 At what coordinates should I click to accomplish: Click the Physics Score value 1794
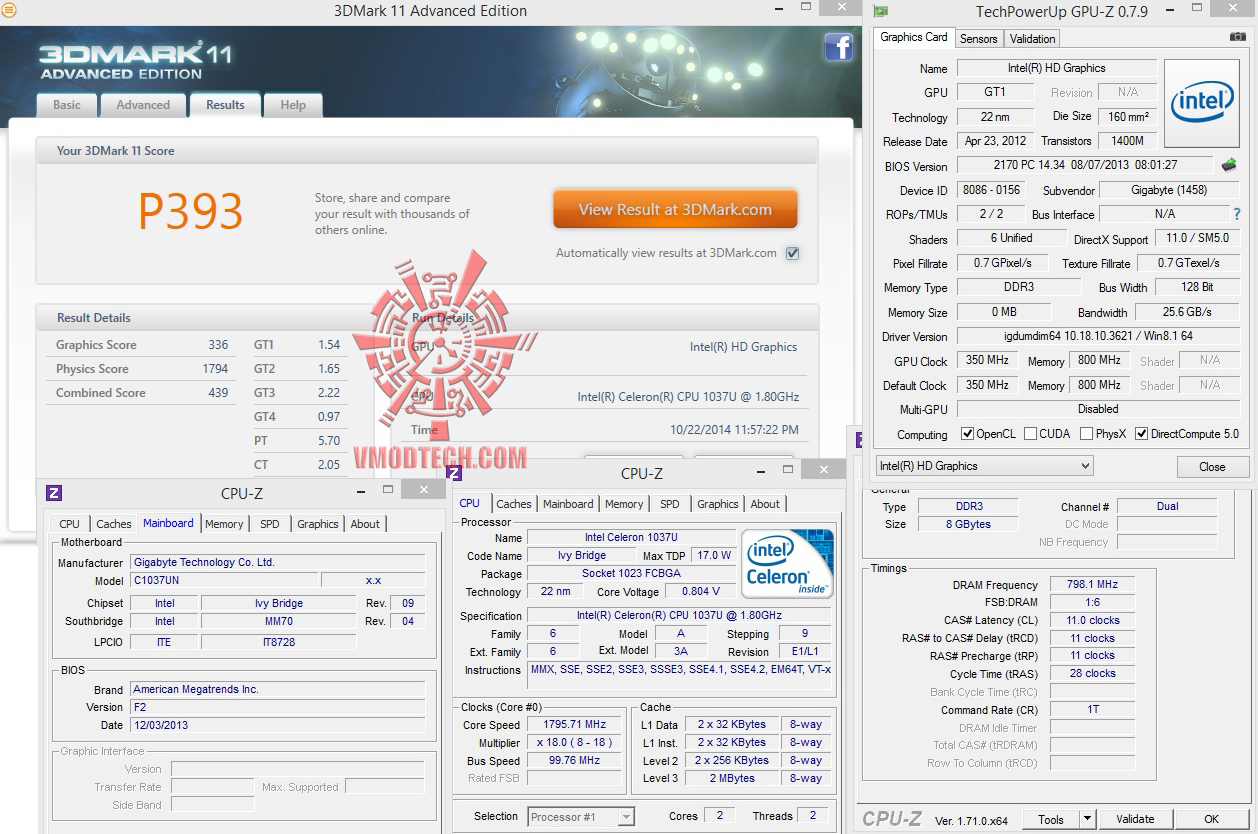pos(215,369)
